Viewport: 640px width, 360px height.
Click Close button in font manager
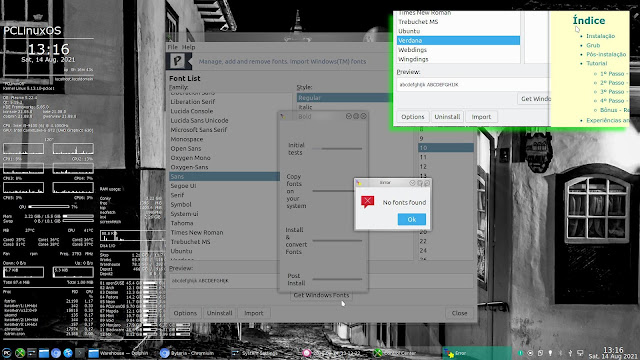point(459,313)
